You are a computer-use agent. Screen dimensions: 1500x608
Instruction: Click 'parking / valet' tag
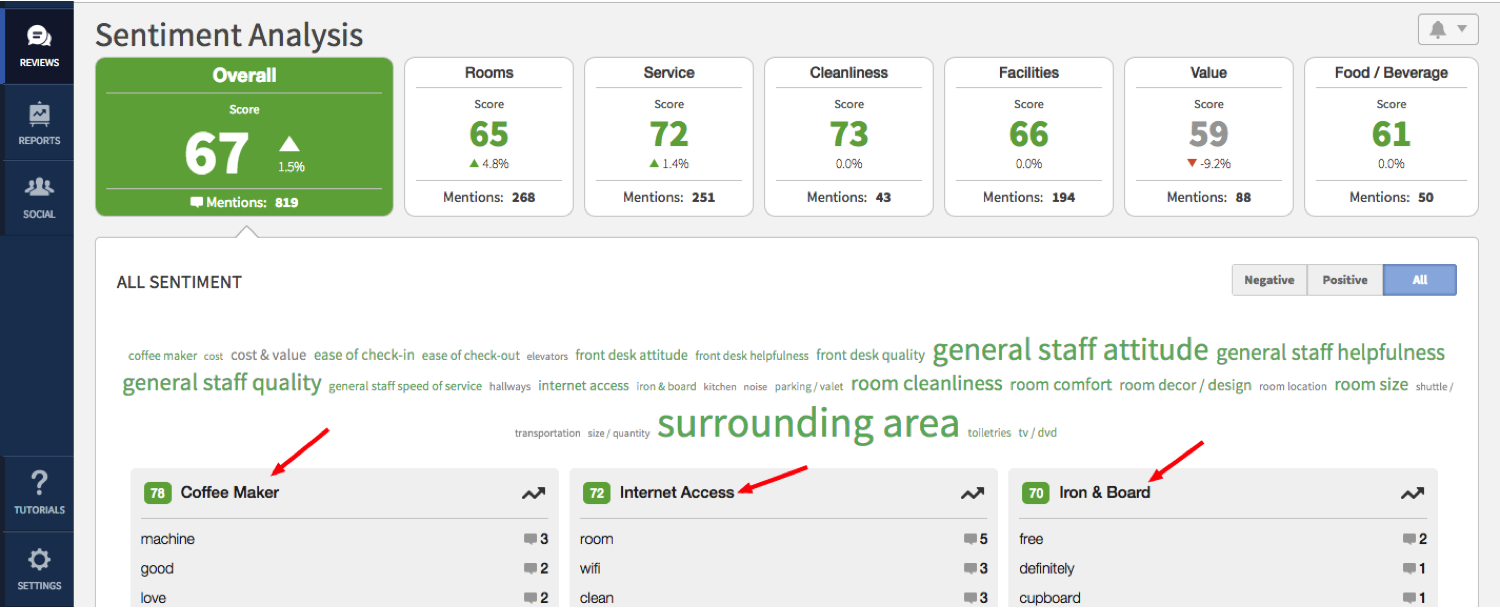(x=807, y=387)
